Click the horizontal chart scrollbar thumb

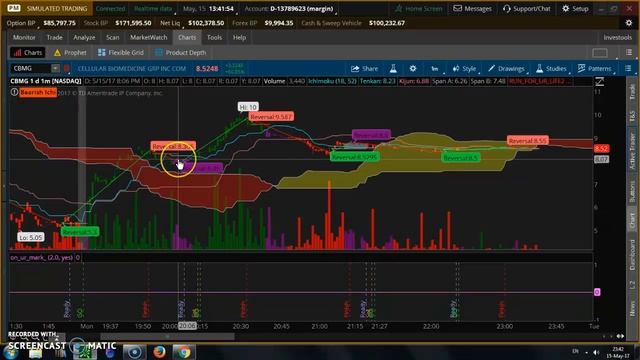tap(167, 336)
